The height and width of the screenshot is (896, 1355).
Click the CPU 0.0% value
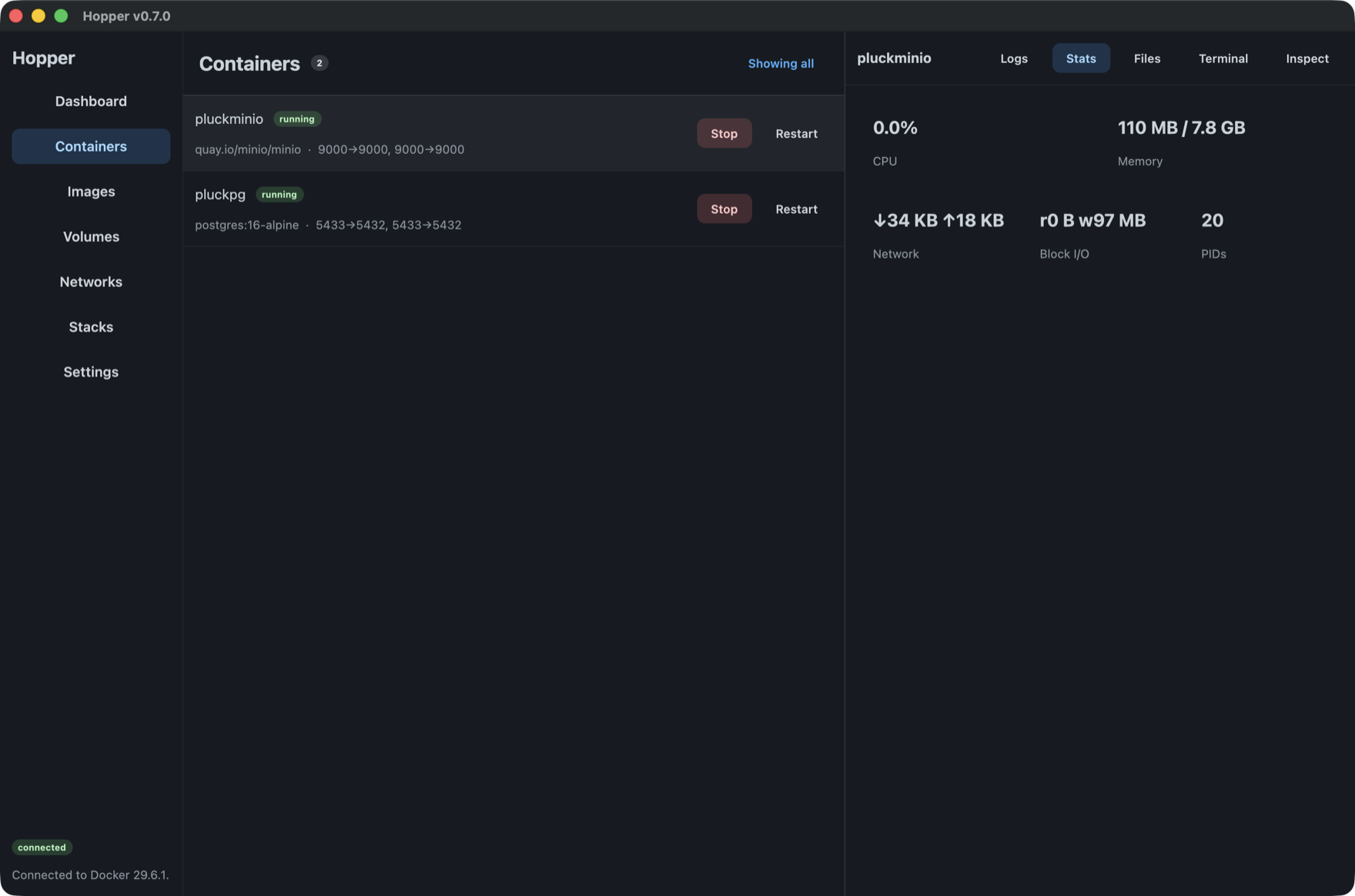(x=895, y=128)
